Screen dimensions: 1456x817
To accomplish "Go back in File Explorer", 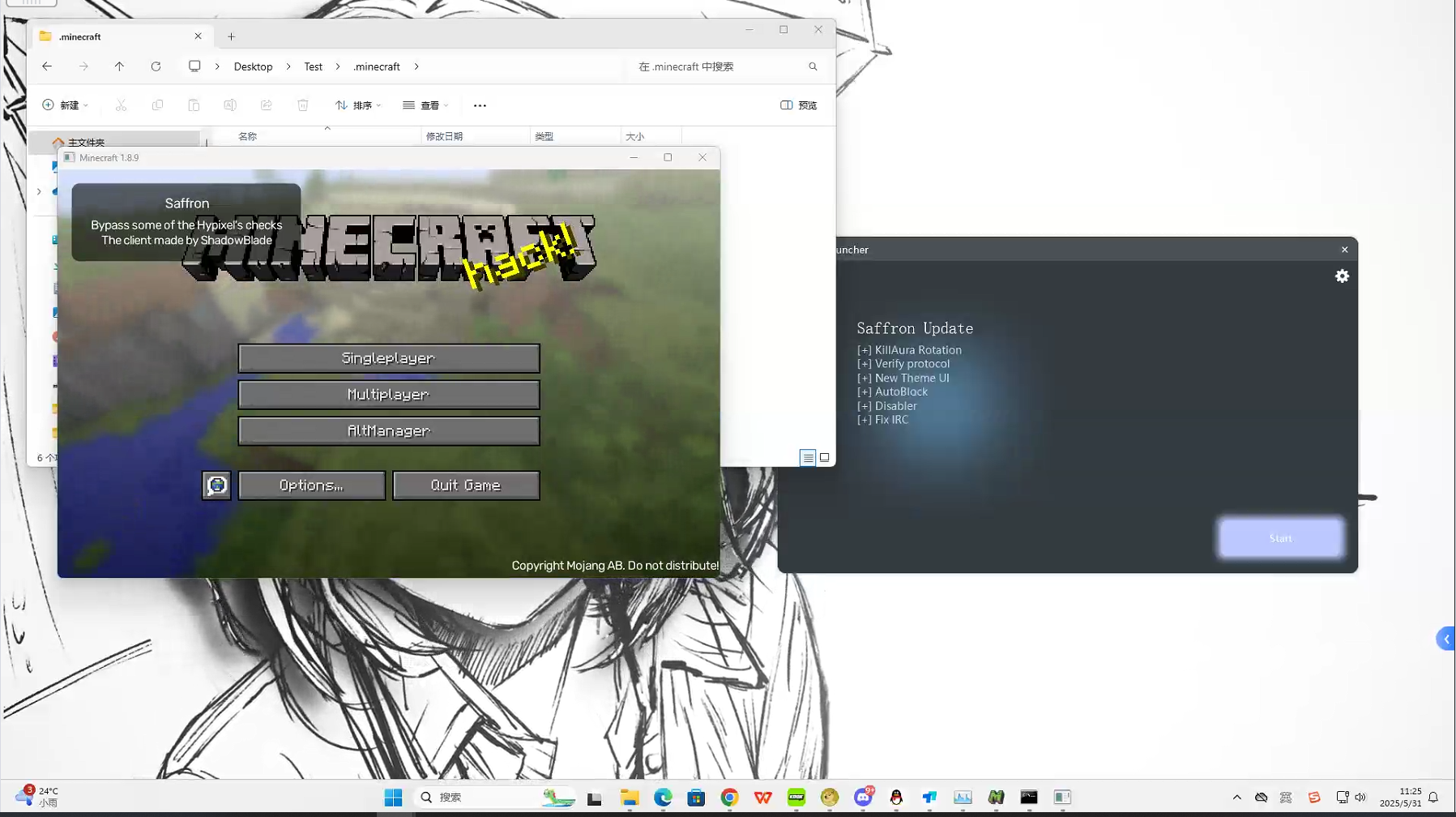I will tap(47, 66).
